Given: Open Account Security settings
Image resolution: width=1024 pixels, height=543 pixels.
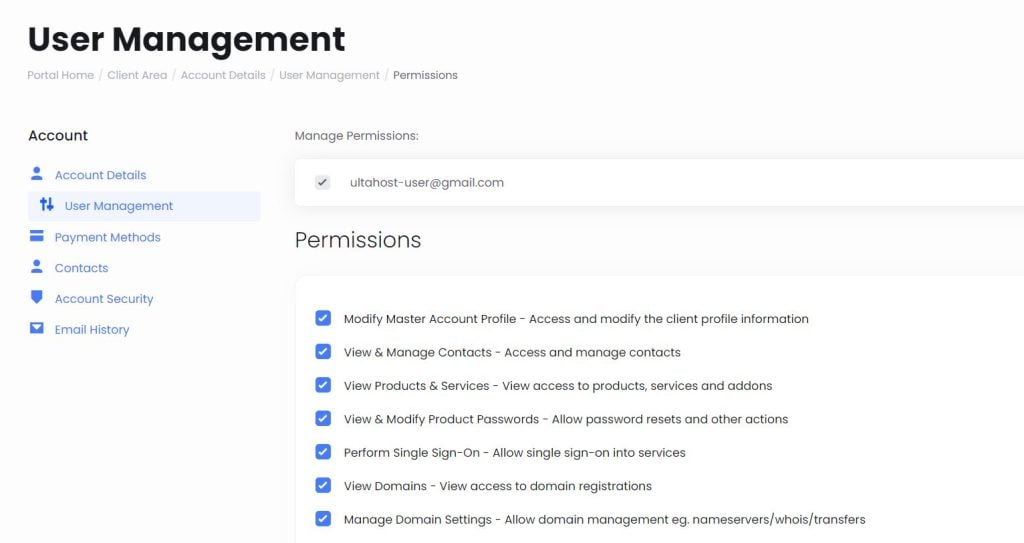Looking at the screenshot, I should click(104, 299).
